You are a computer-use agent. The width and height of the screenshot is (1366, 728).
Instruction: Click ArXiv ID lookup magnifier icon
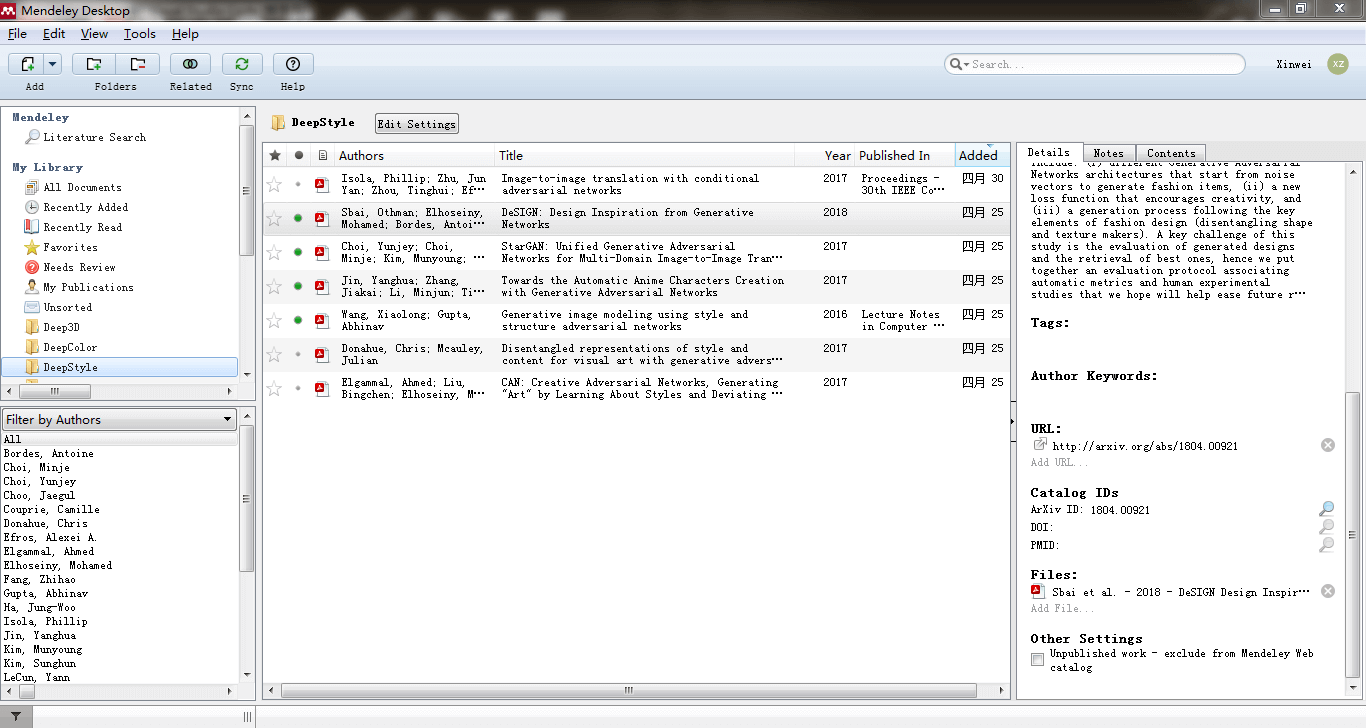click(x=1326, y=509)
